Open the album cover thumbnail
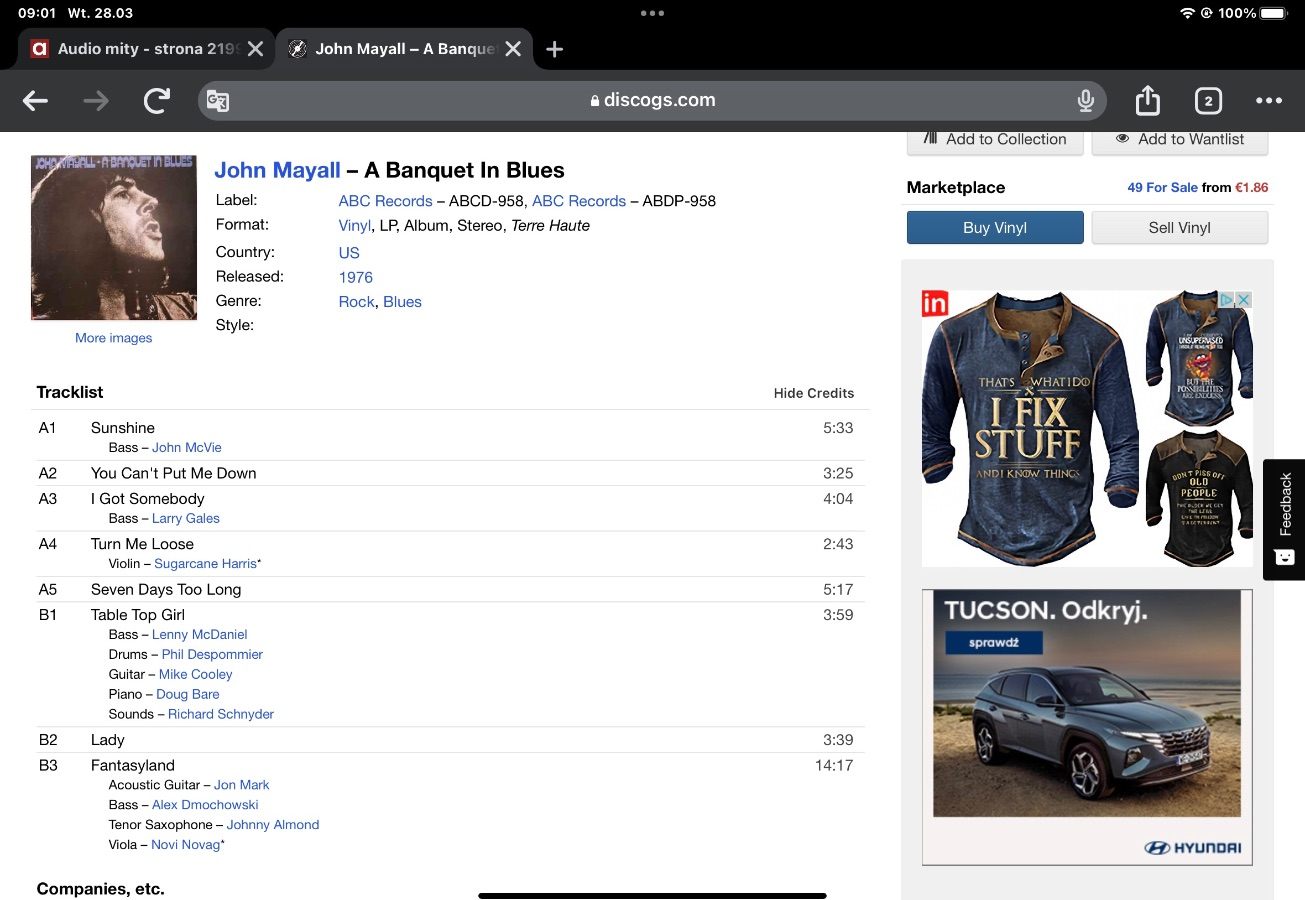Image resolution: width=1305 pixels, height=900 pixels. click(114, 238)
